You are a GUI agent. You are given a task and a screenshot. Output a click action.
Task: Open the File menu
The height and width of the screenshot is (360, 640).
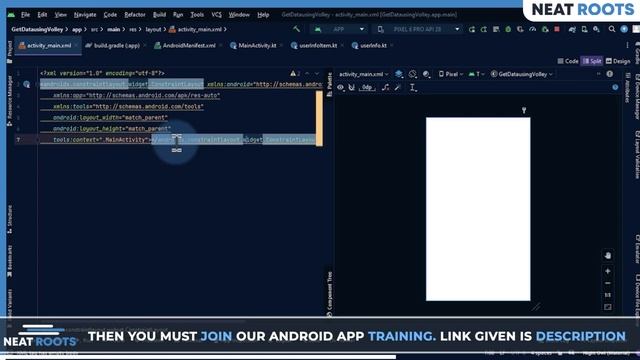(25, 15)
